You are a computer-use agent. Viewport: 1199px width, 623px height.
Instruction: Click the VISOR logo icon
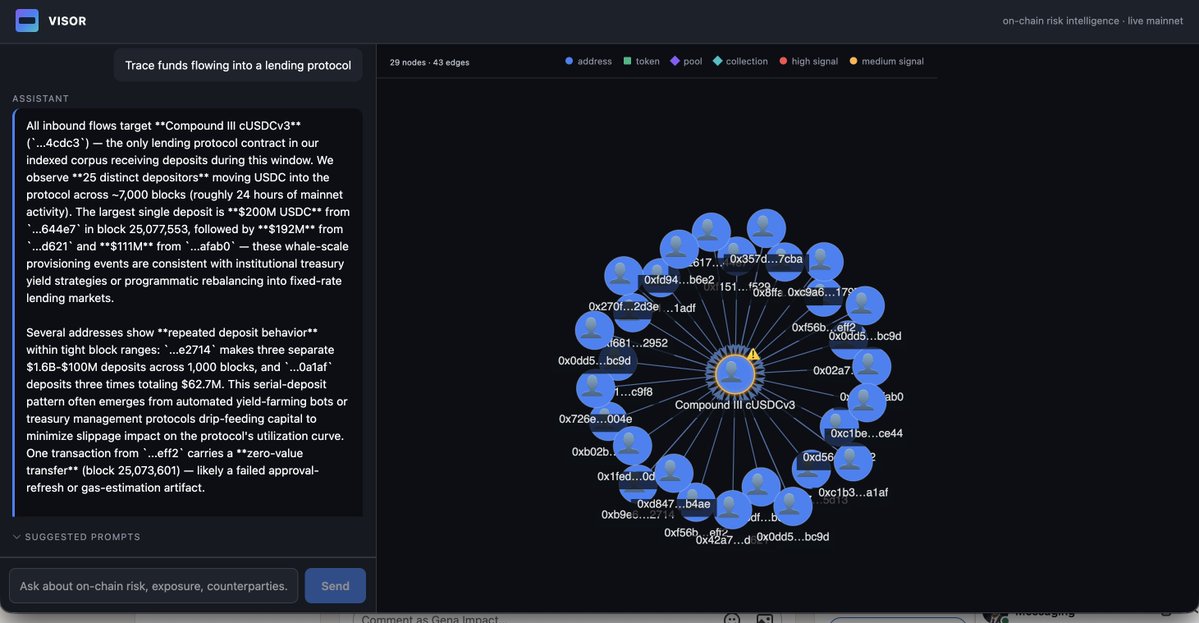pos(27,21)
